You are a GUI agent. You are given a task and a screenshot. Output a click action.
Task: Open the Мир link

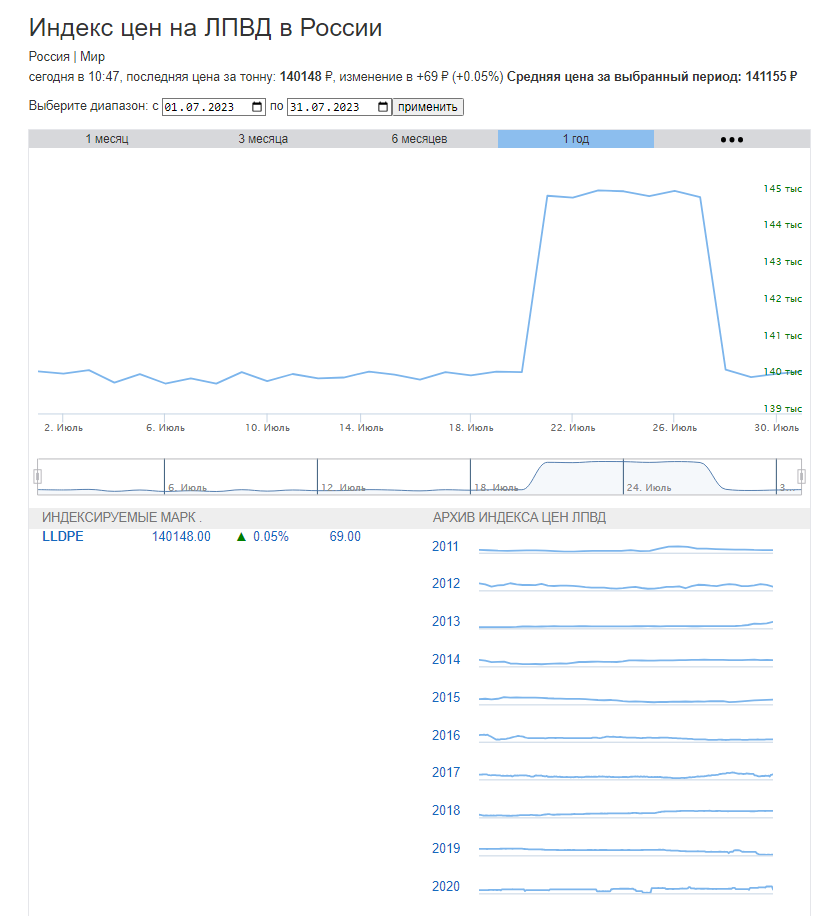coord(92,57)
